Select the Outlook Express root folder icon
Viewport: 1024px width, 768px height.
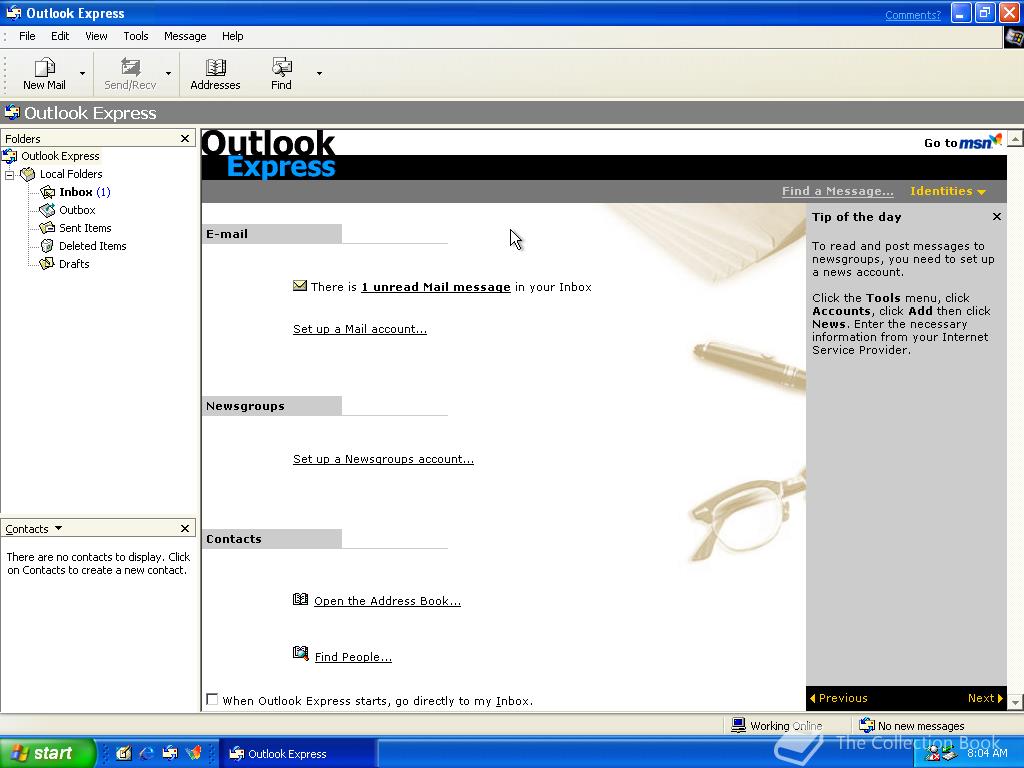[10, 156]
